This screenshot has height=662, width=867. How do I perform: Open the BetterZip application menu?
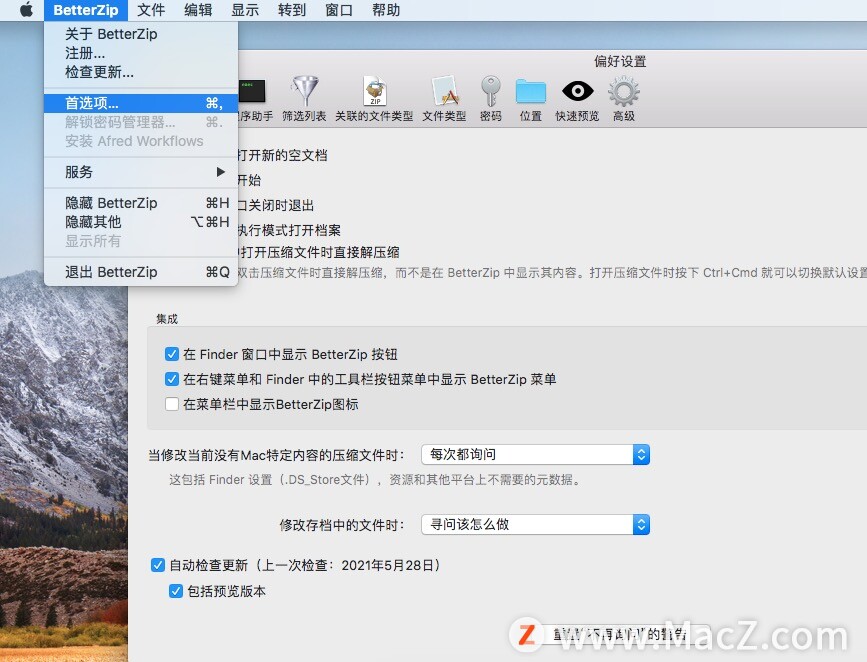(86, 10)
